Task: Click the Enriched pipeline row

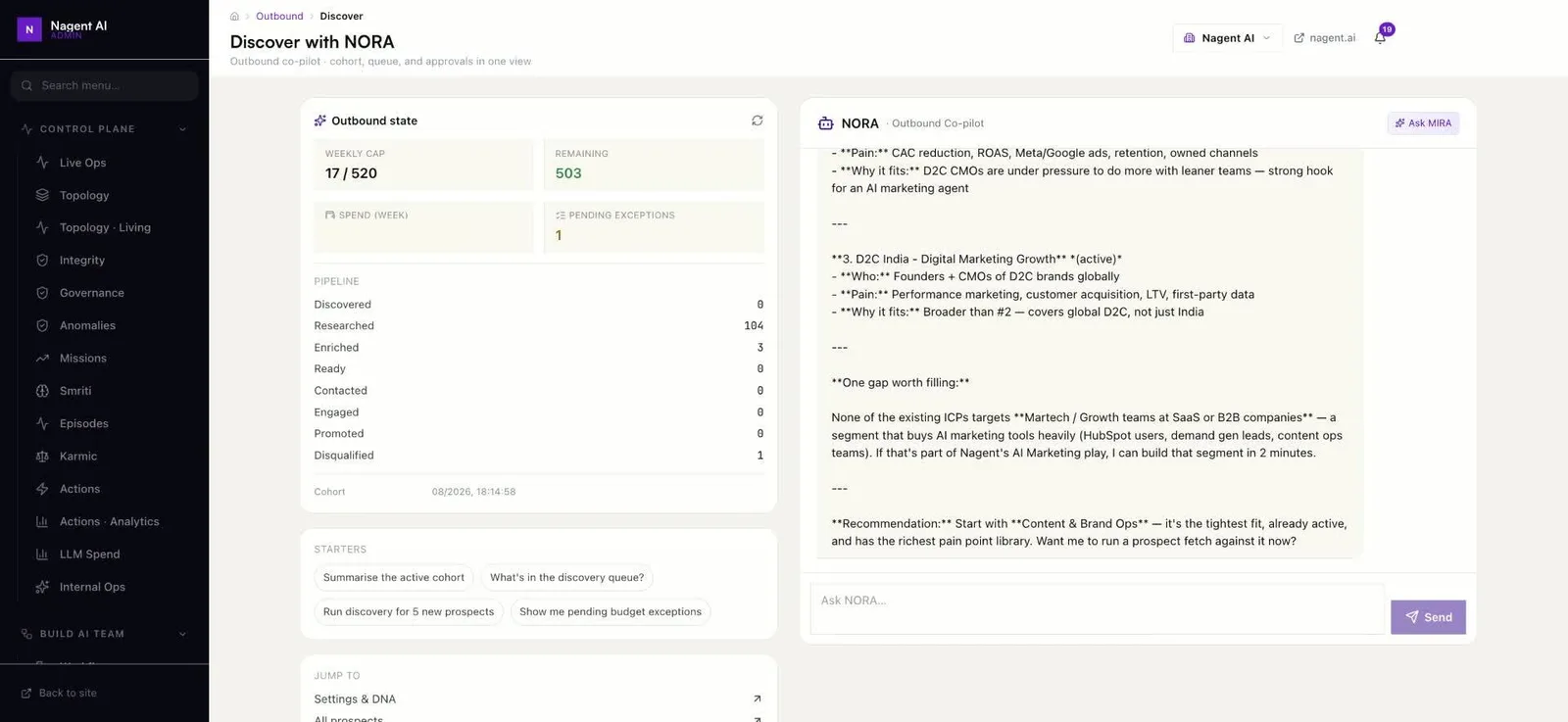Action: (x=538, y=348)
